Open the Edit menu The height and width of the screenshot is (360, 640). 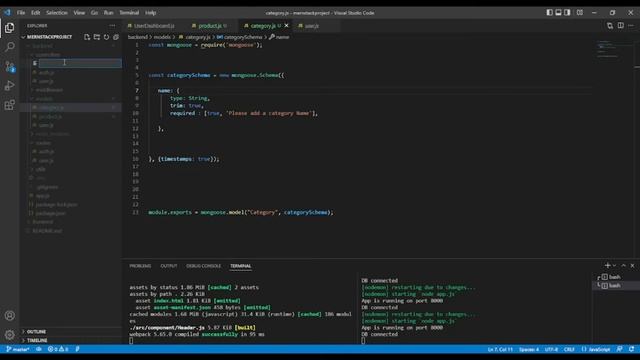[36, 13]
